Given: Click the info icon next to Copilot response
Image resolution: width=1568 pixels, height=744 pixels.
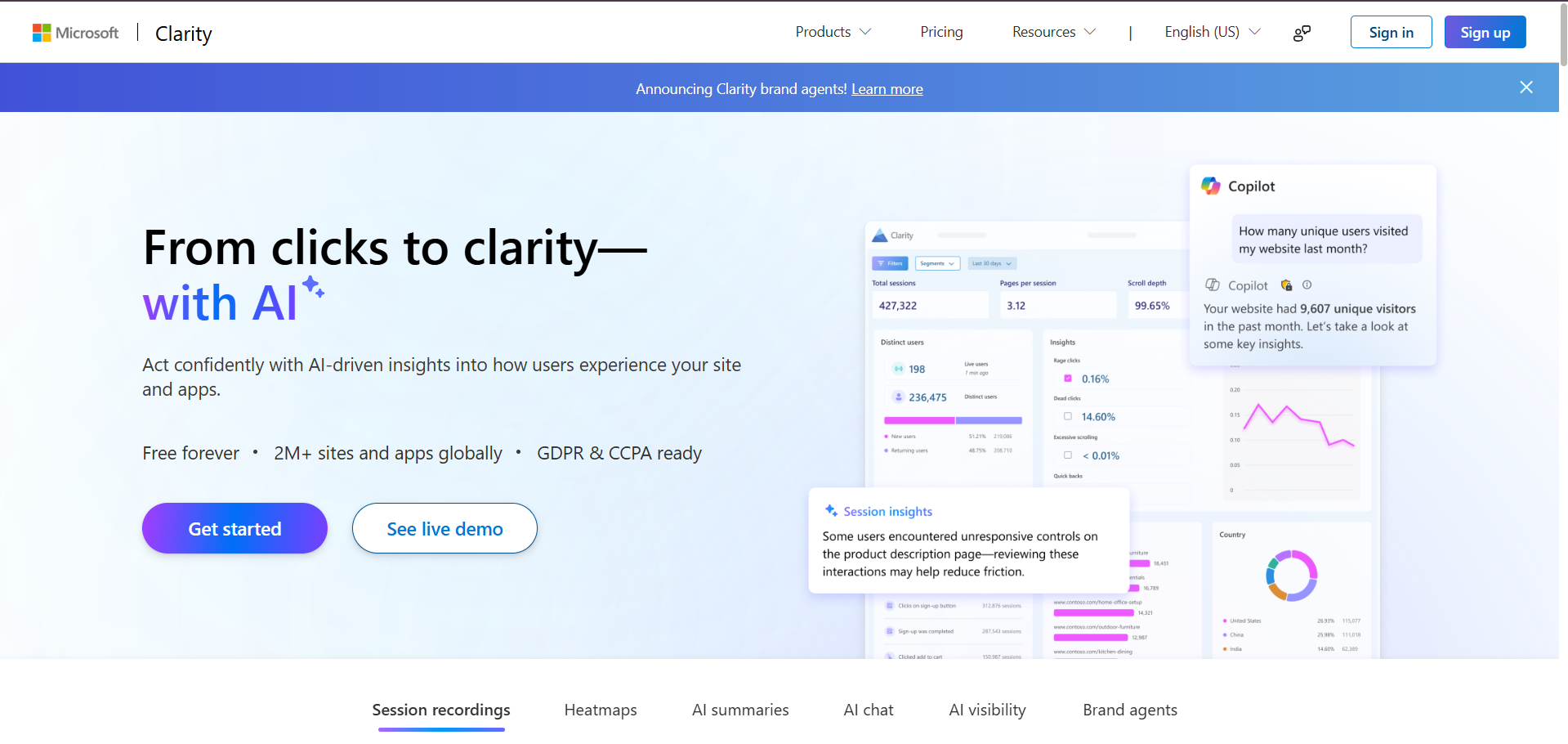Looking at the screenshot, I should 1307,285.
